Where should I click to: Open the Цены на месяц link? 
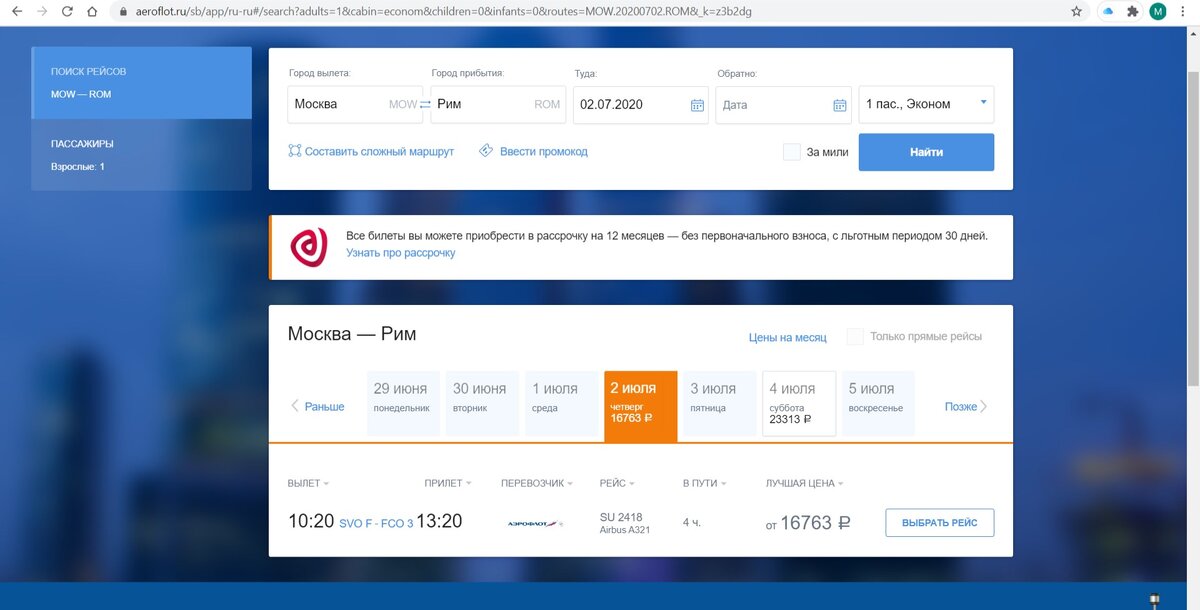(787, 337)
